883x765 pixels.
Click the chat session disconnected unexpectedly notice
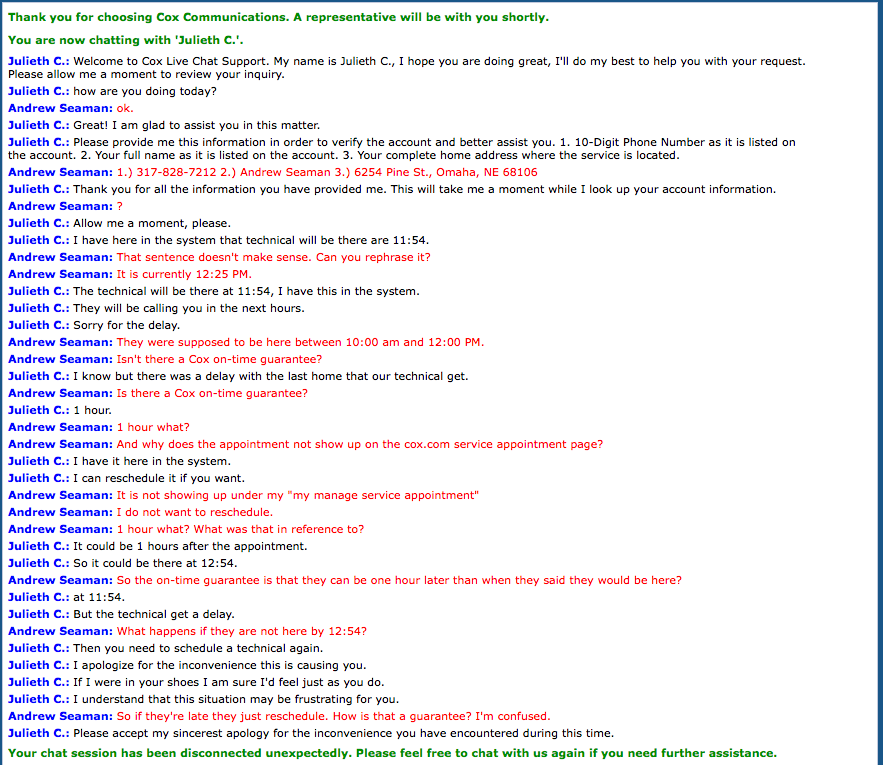click(x=393, y=753)
